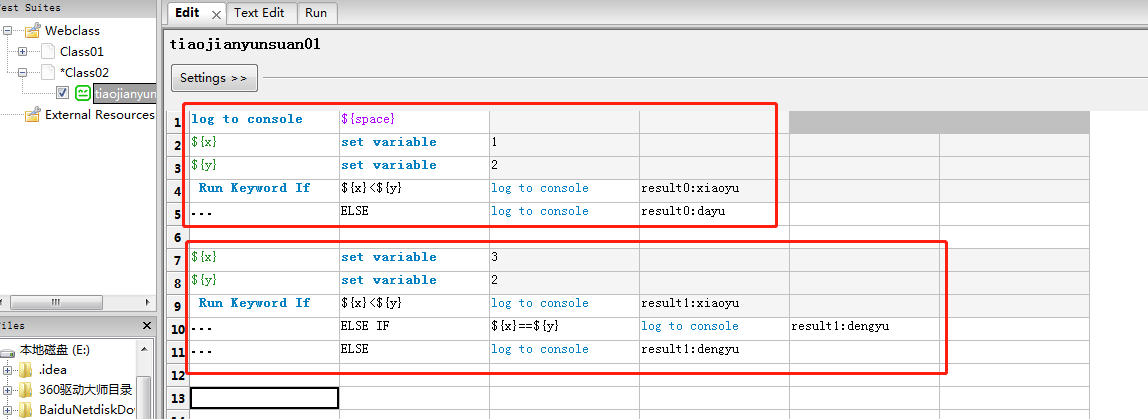The width and height of the screenshot is (1148, 419).
Task: Click the *Class02 file icon
Action: pos(48,73)
